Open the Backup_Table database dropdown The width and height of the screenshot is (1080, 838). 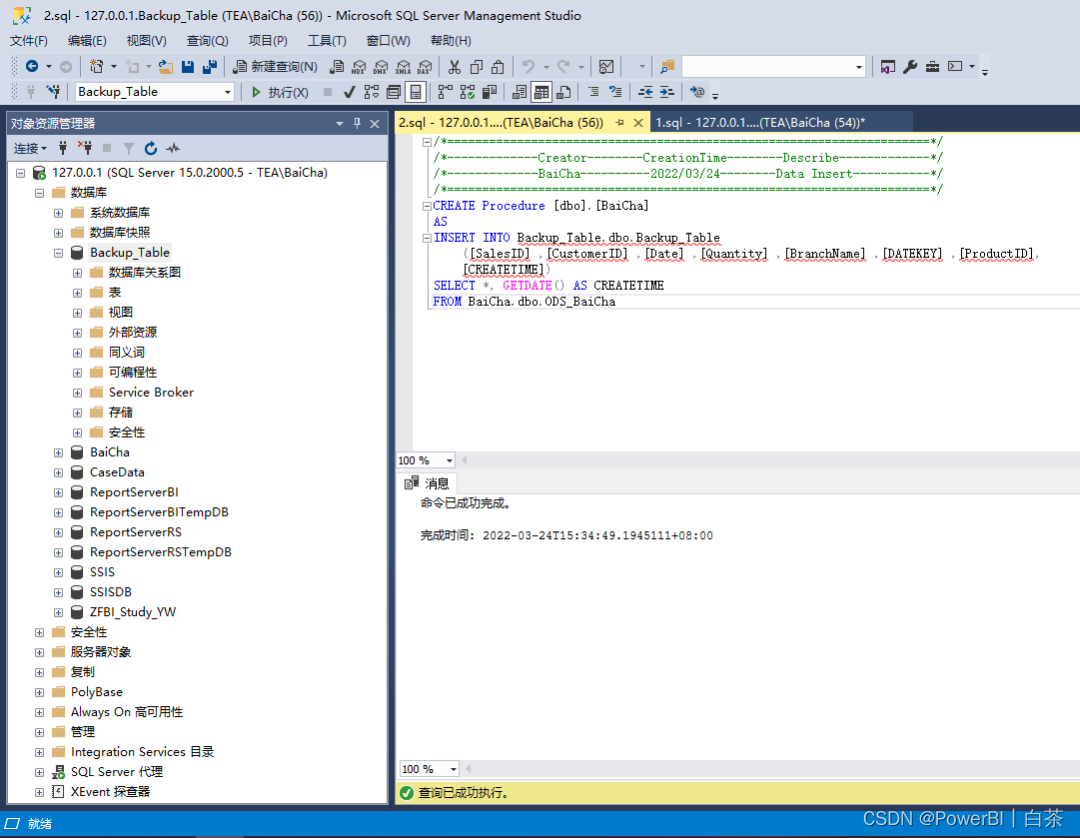(x=227, y=92)
